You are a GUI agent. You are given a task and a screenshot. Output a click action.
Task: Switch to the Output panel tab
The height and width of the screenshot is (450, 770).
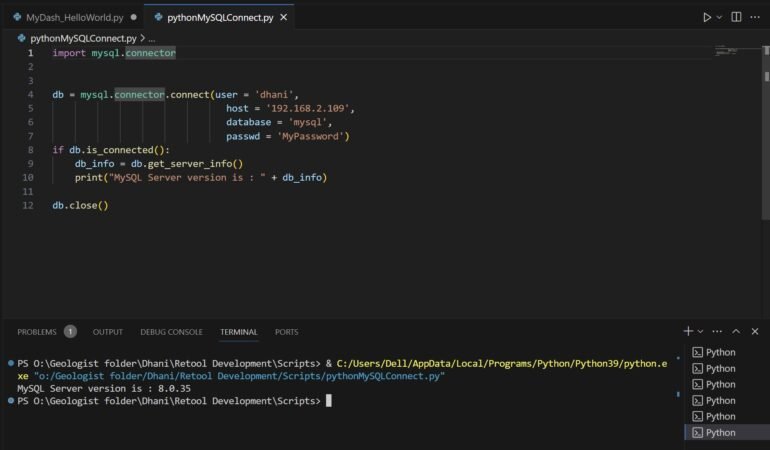tap(108, 332)
